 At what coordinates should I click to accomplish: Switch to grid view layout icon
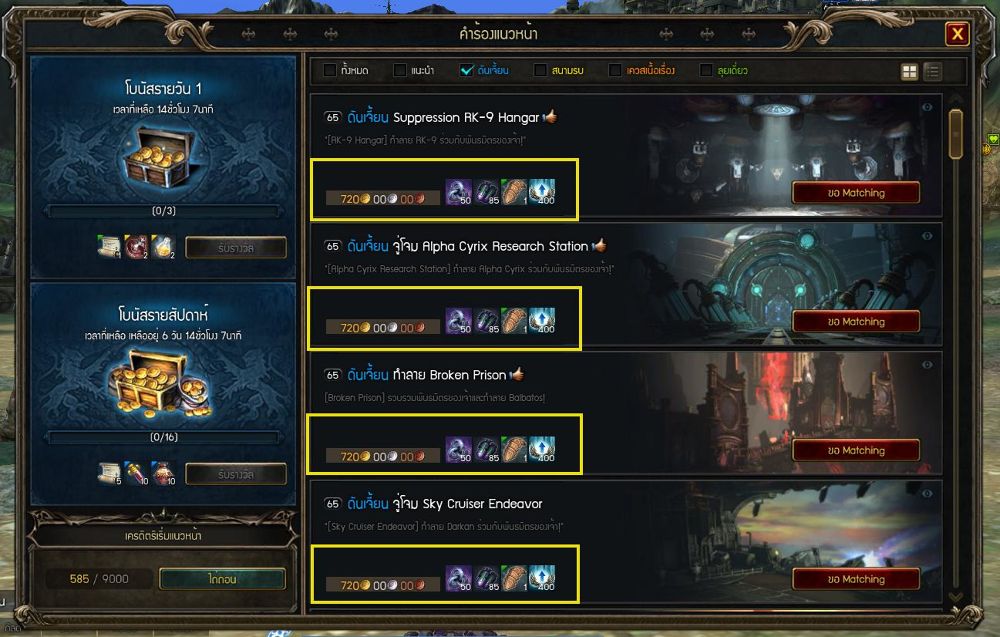coord(909,71)
